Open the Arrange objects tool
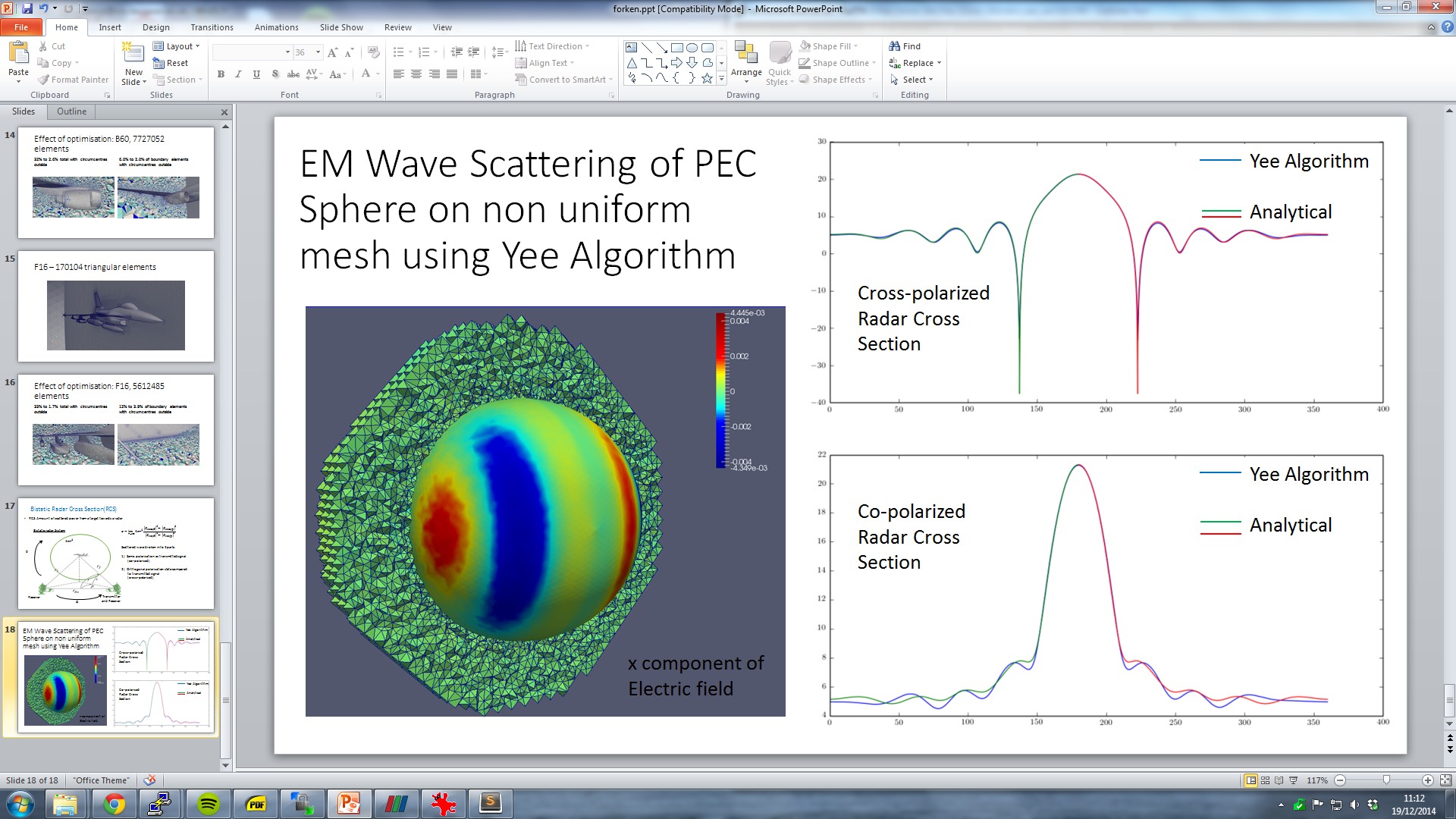Viewport: 1456px width, 819px height. 746,61
